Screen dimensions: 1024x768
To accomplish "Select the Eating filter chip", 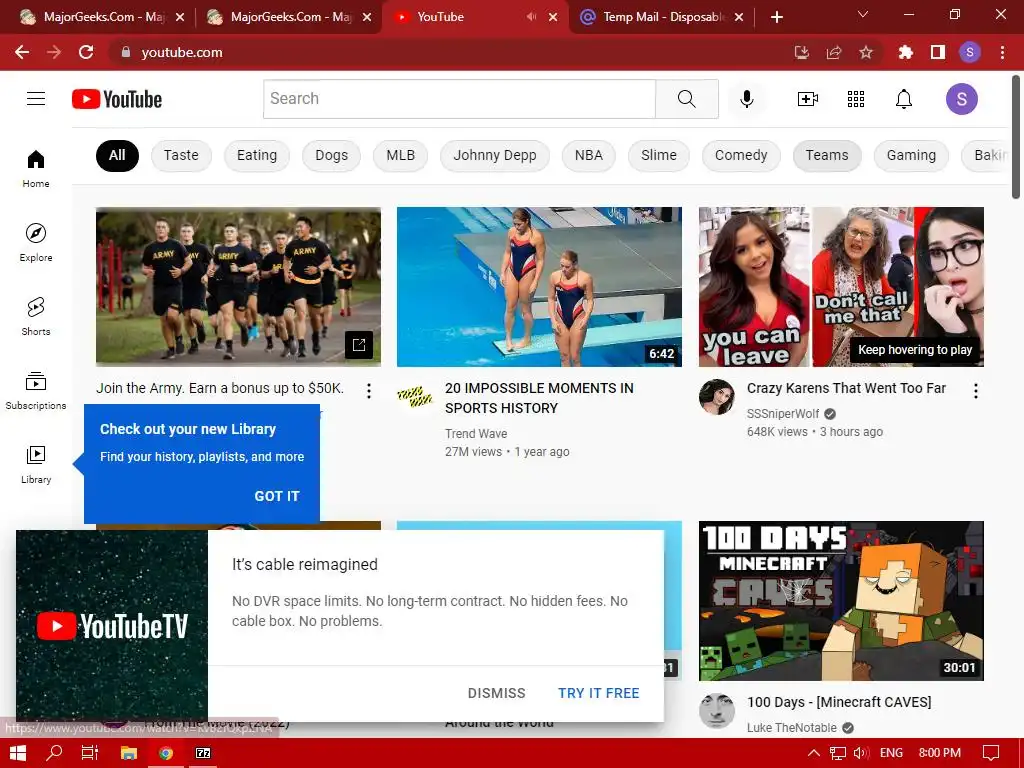I will 257,155.
